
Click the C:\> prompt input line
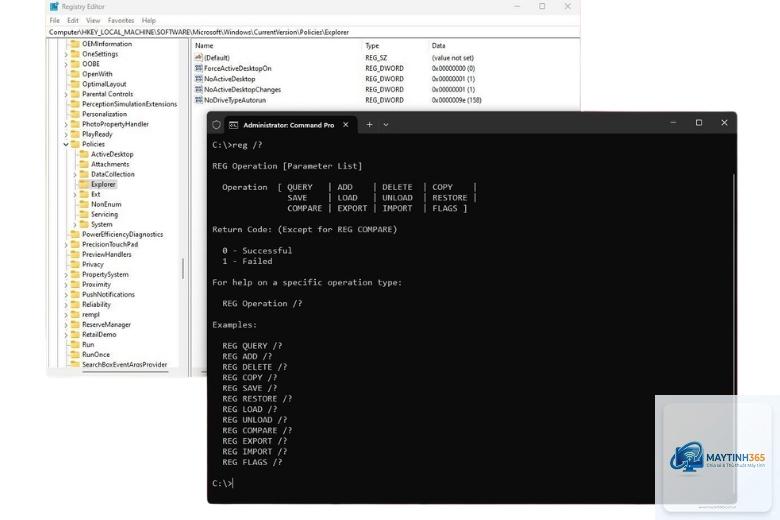click(x=222, y=483)
